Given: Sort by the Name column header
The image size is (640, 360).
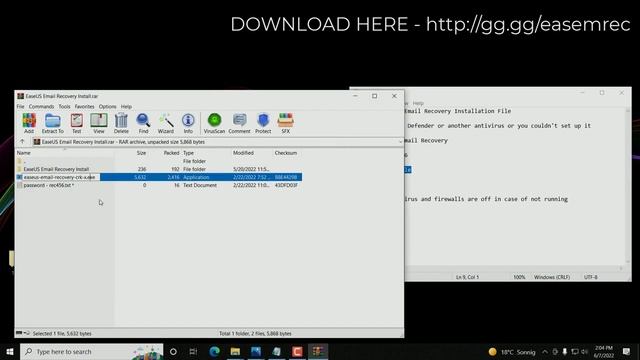Looking at the screenshot, I should tap(24, 153).
